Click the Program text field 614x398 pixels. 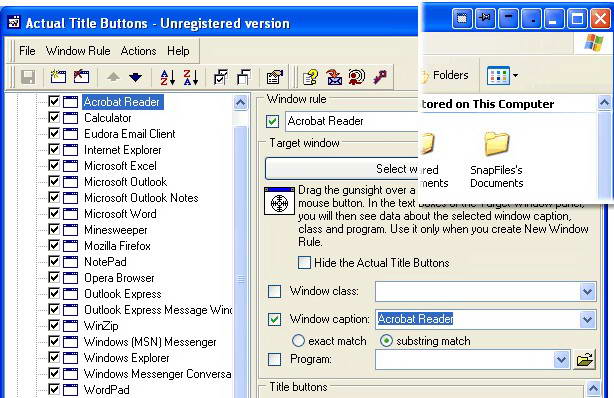click(464, 359)
